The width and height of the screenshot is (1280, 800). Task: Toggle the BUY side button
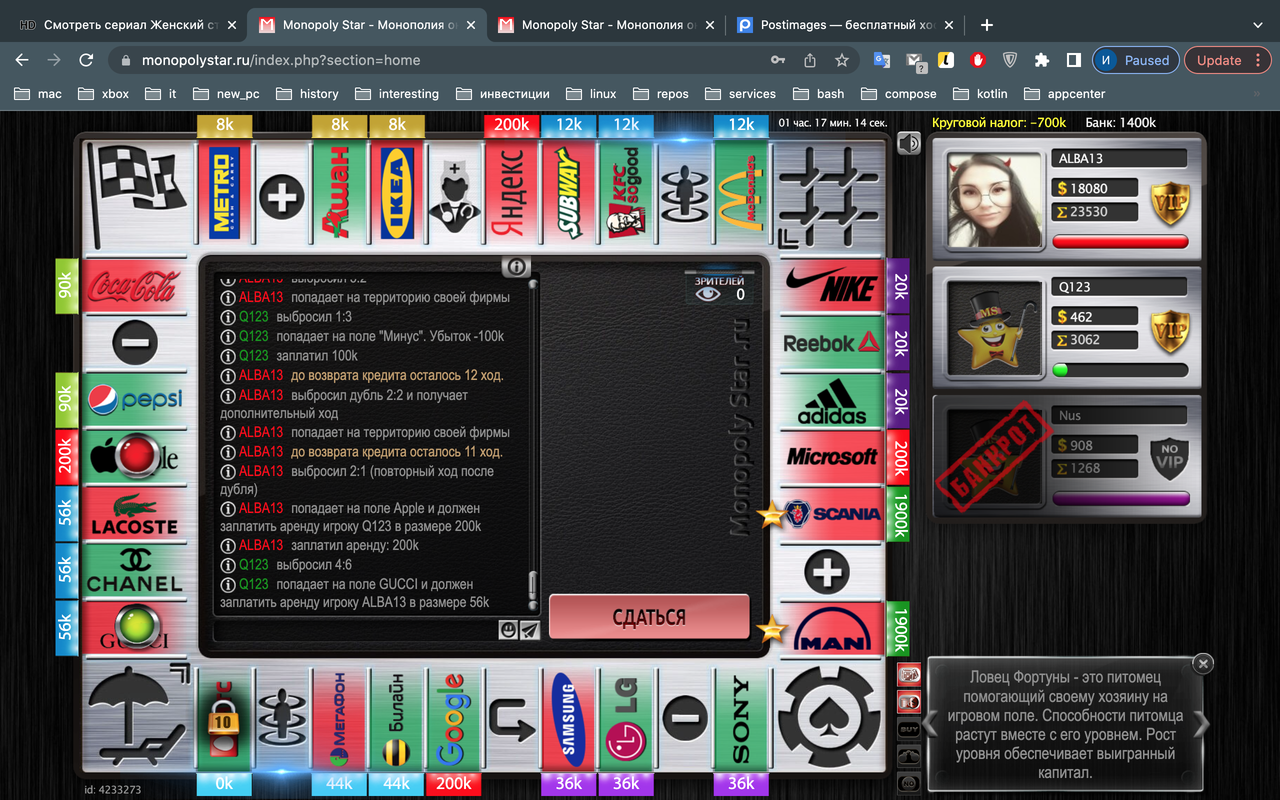pos(909,729)
